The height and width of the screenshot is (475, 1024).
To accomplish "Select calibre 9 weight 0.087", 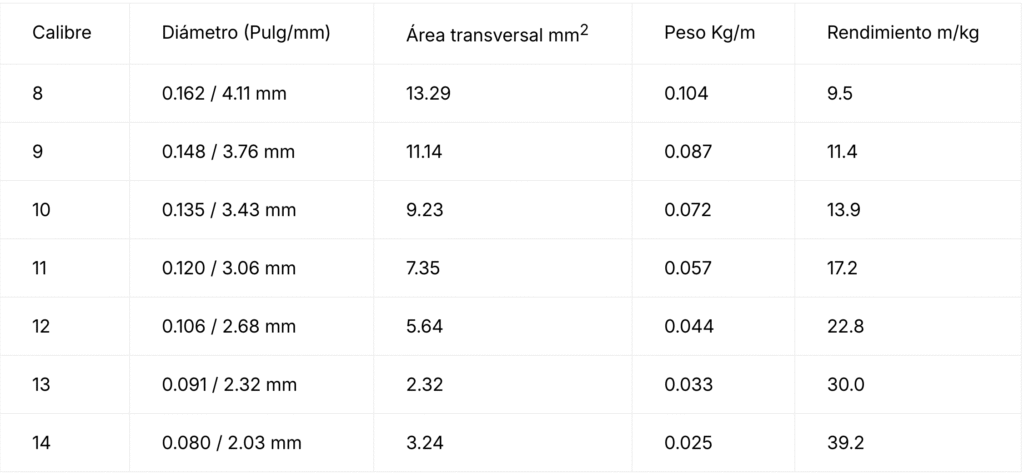I will 688,152.
